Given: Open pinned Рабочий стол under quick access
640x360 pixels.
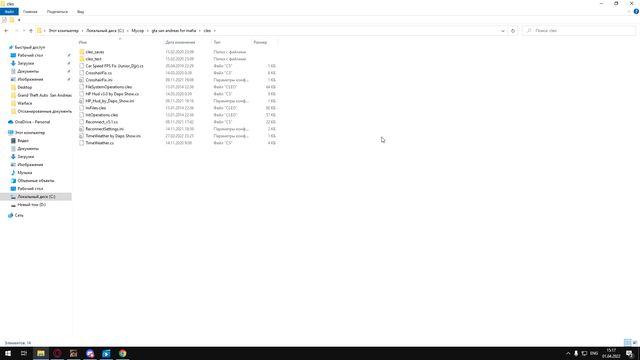Looking at the screenshot, I should 30,55.
